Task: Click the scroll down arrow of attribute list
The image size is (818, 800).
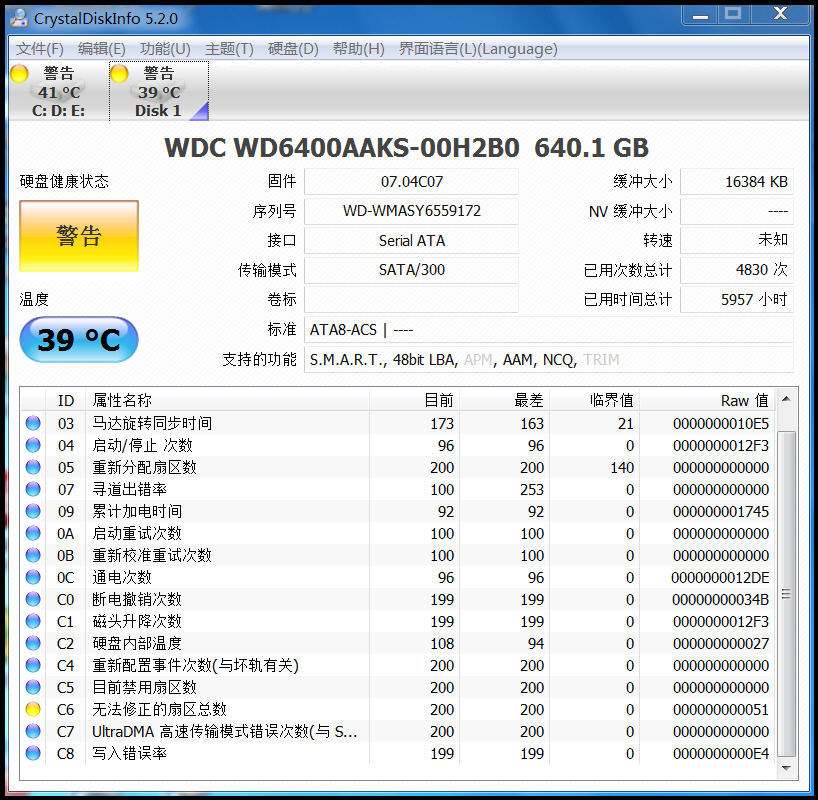Action: coord(786,768)
